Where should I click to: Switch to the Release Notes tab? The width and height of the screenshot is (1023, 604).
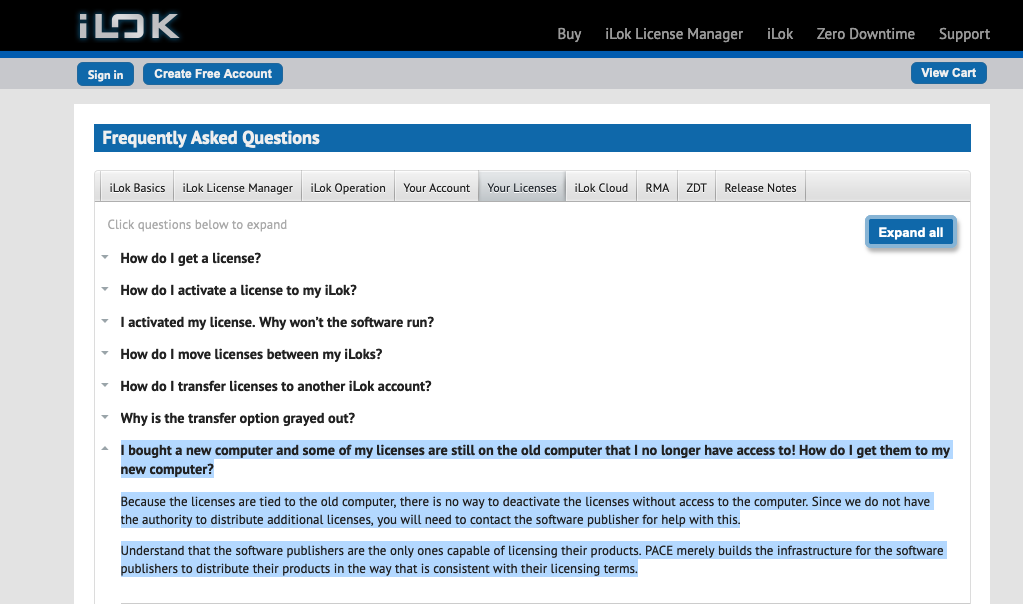[760, 188]
